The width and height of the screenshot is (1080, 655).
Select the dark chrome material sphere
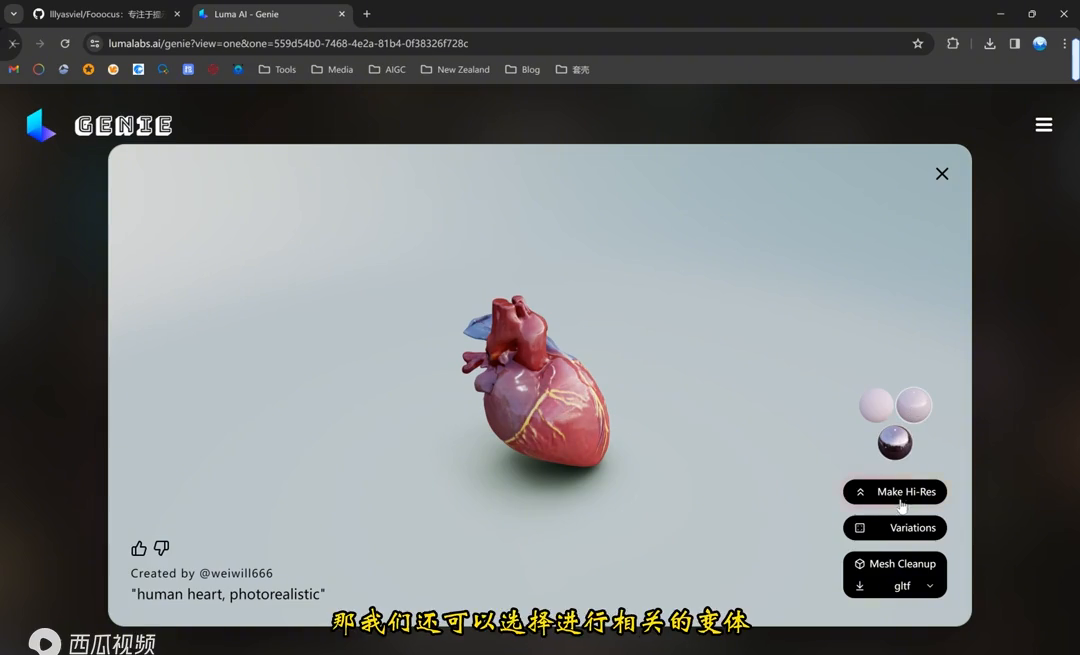tap(894, 443)
